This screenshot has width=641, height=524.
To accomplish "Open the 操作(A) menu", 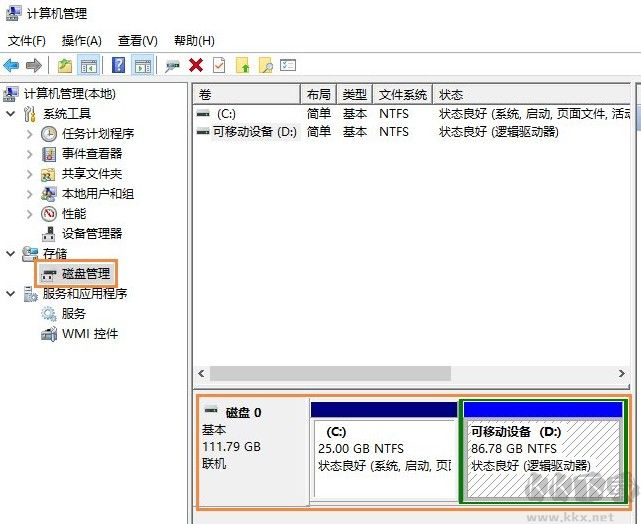I will click(81, 40).
